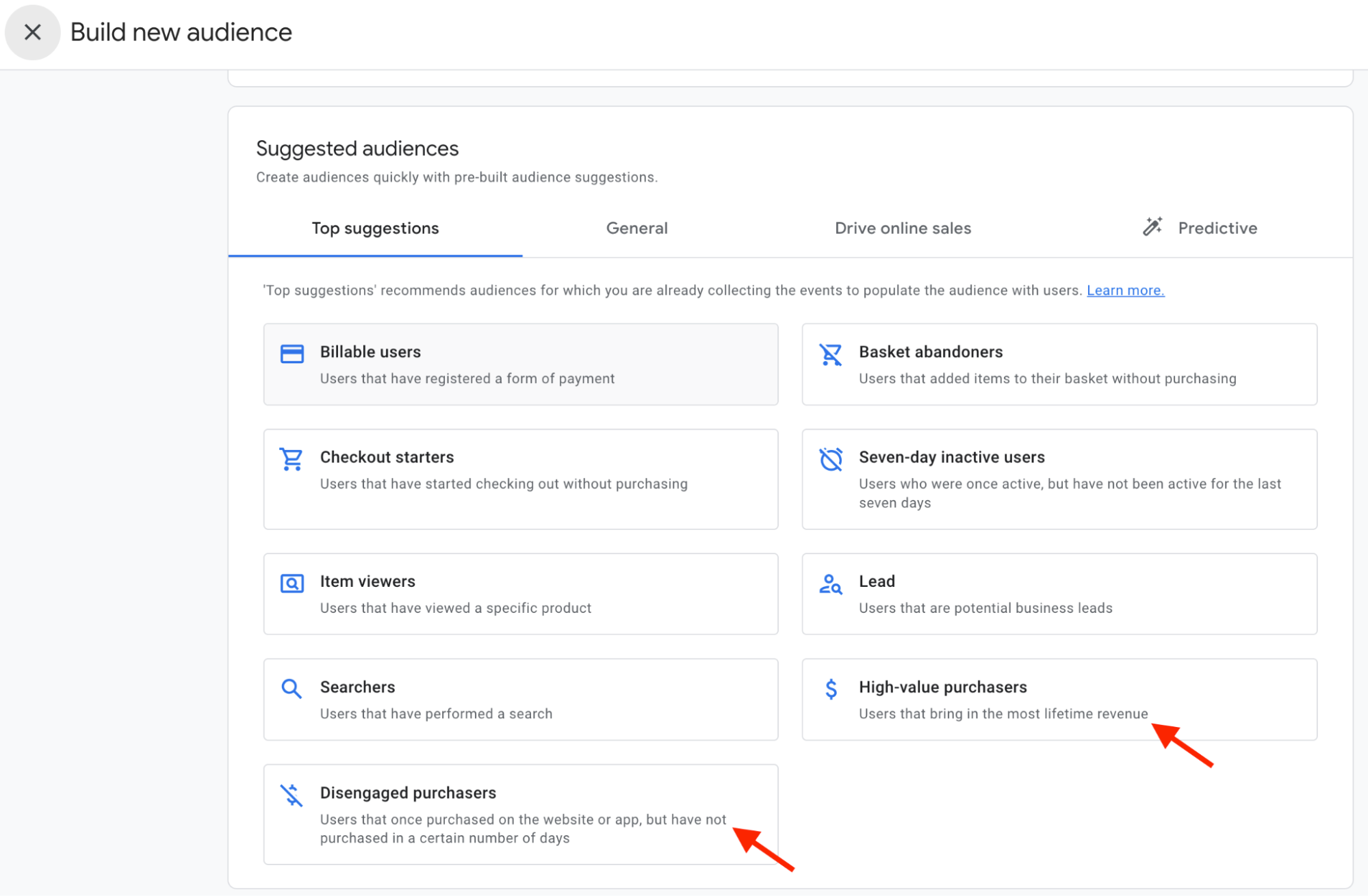This screenshot has height=896, width=1368.
Task: Select the Disengaged purchasers audience card
Action: (x=520, y=814)
